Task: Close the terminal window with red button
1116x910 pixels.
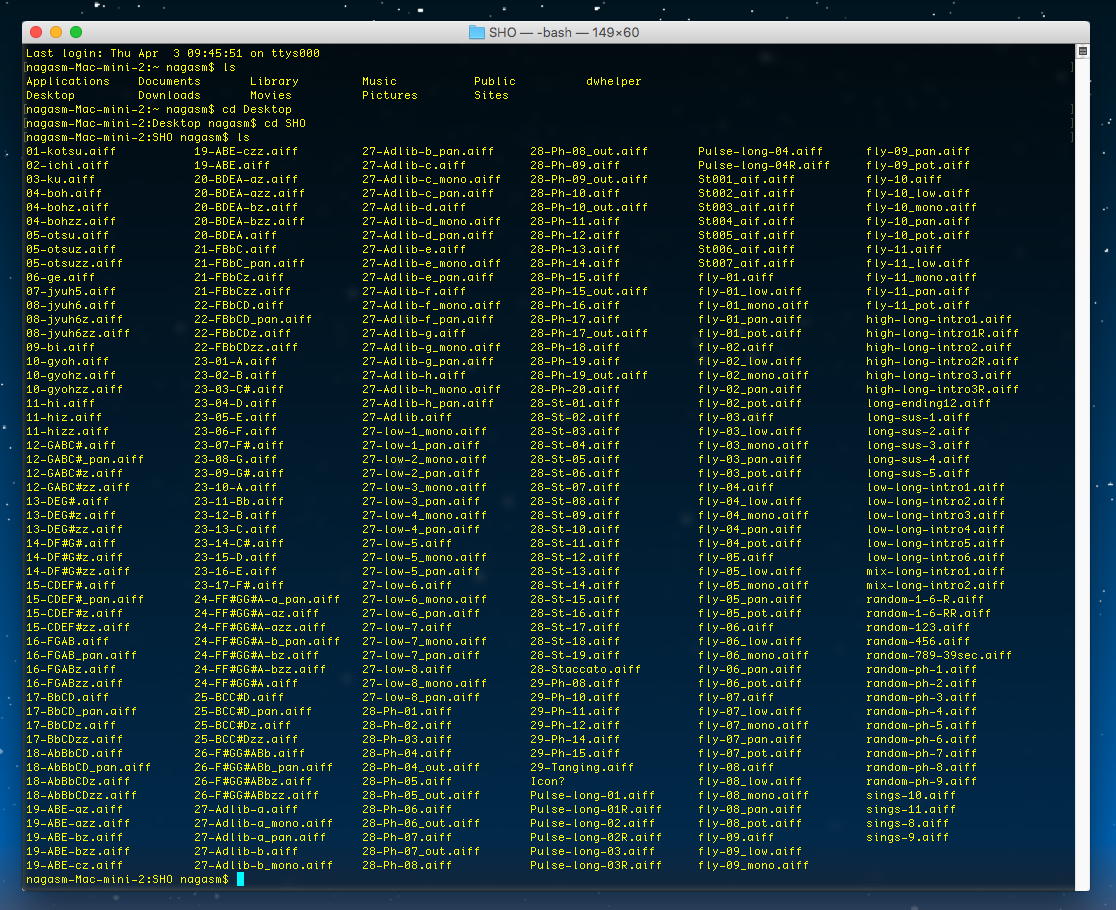Action: click(x=36, y=32)
